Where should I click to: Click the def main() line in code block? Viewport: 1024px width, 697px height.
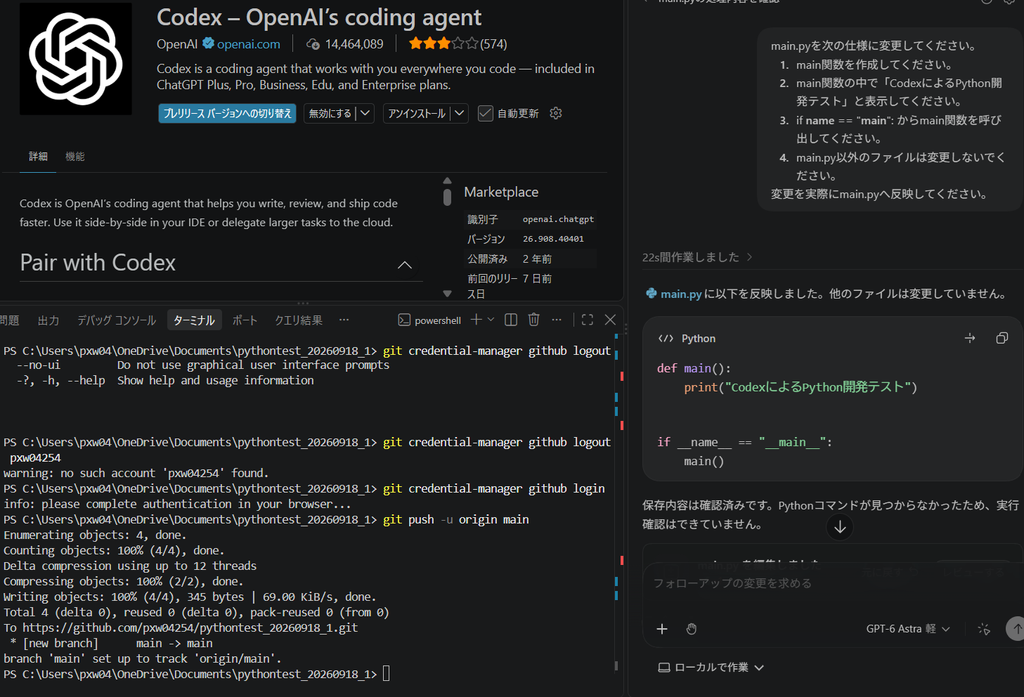pos(694,368)
